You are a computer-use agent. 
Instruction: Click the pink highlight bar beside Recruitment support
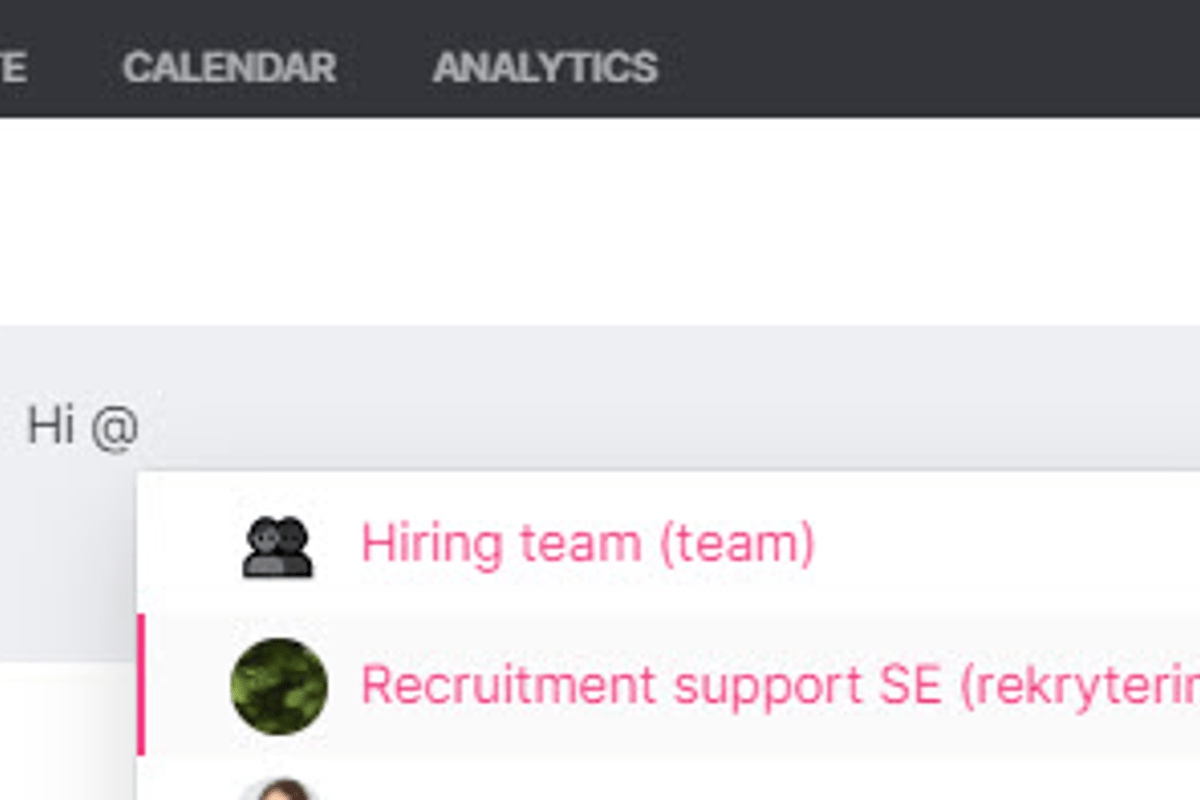coord(141,685)
